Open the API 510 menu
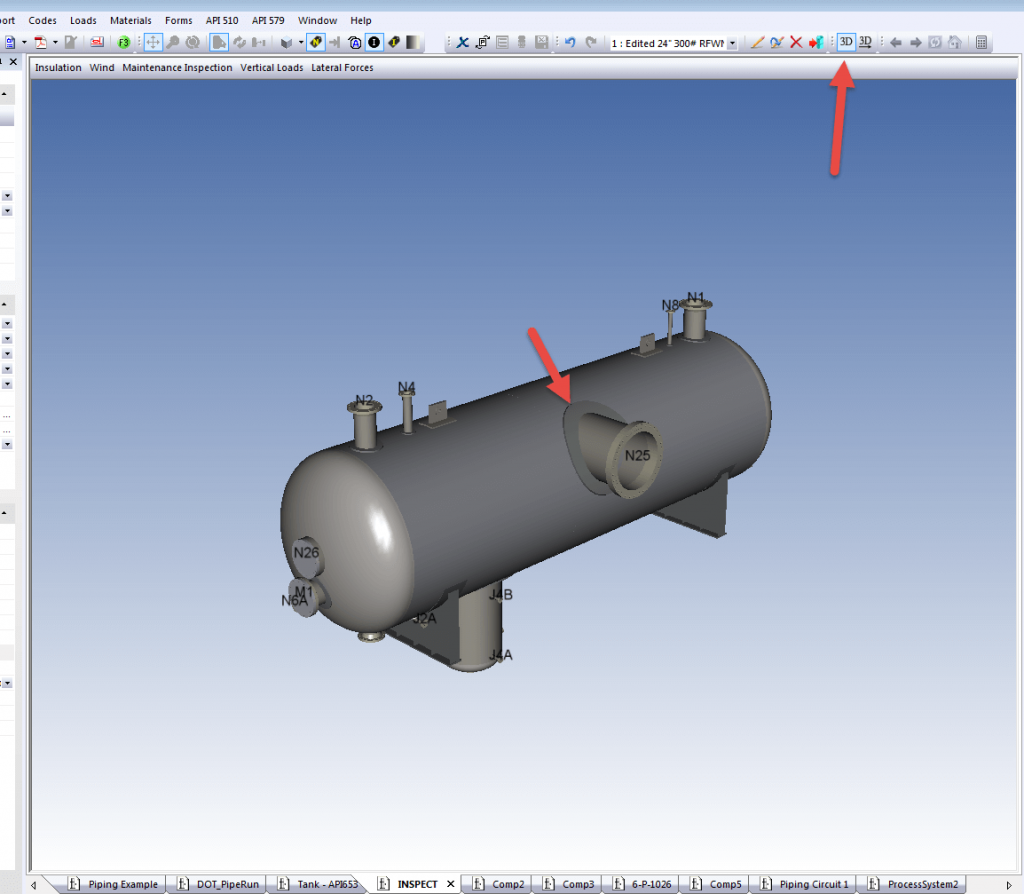 [221, 20]
